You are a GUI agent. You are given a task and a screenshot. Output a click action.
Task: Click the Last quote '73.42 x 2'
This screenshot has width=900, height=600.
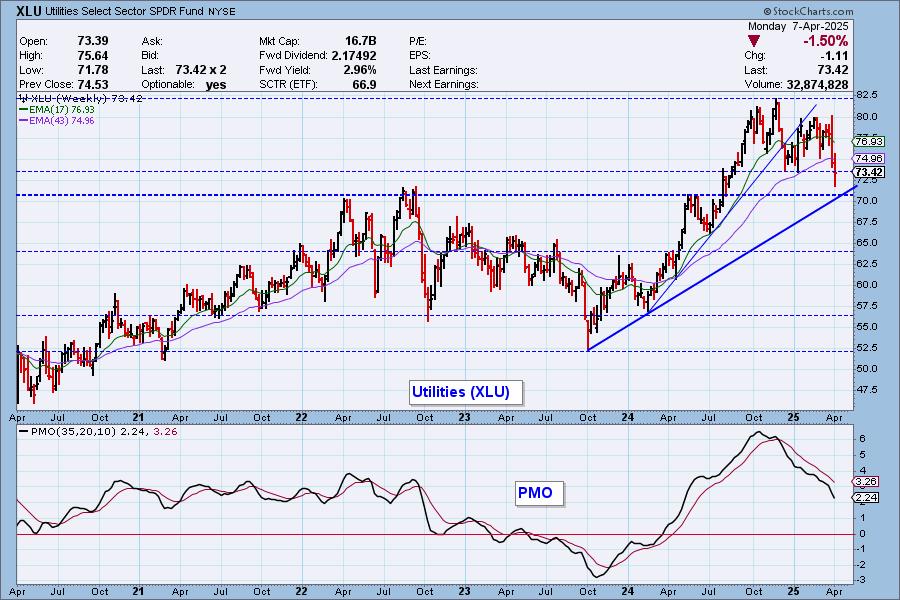click(201, 70)
